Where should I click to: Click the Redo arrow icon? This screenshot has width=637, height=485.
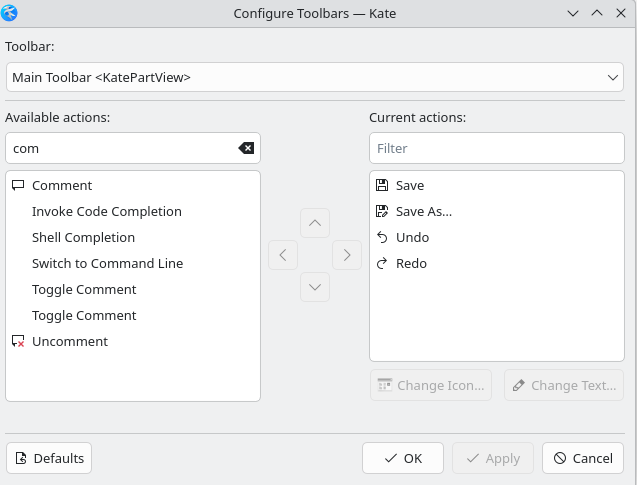click(382, 263)
